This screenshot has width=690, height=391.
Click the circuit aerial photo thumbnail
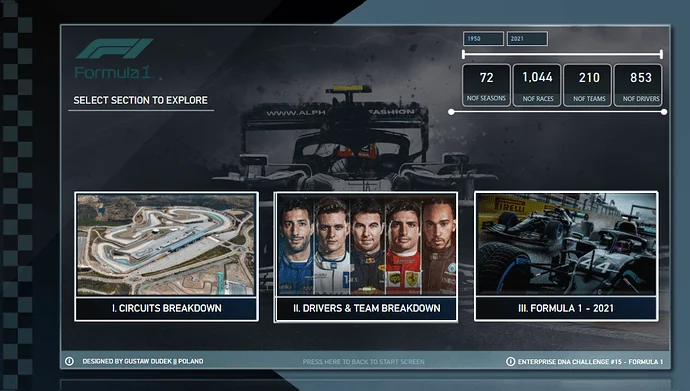[x=166, y=245]
